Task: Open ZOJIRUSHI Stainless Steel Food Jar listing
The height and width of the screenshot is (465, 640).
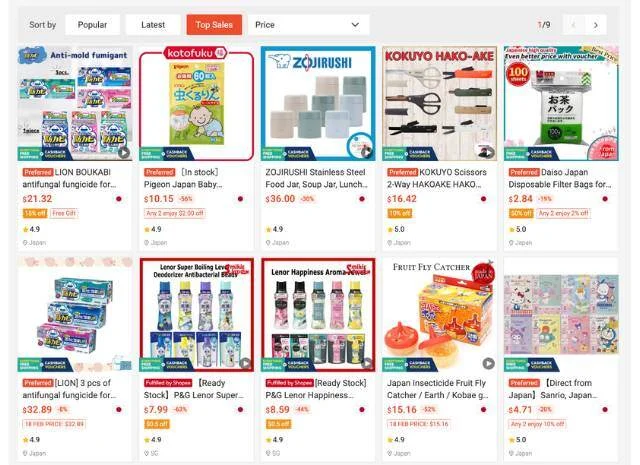Action: [316, 178]
